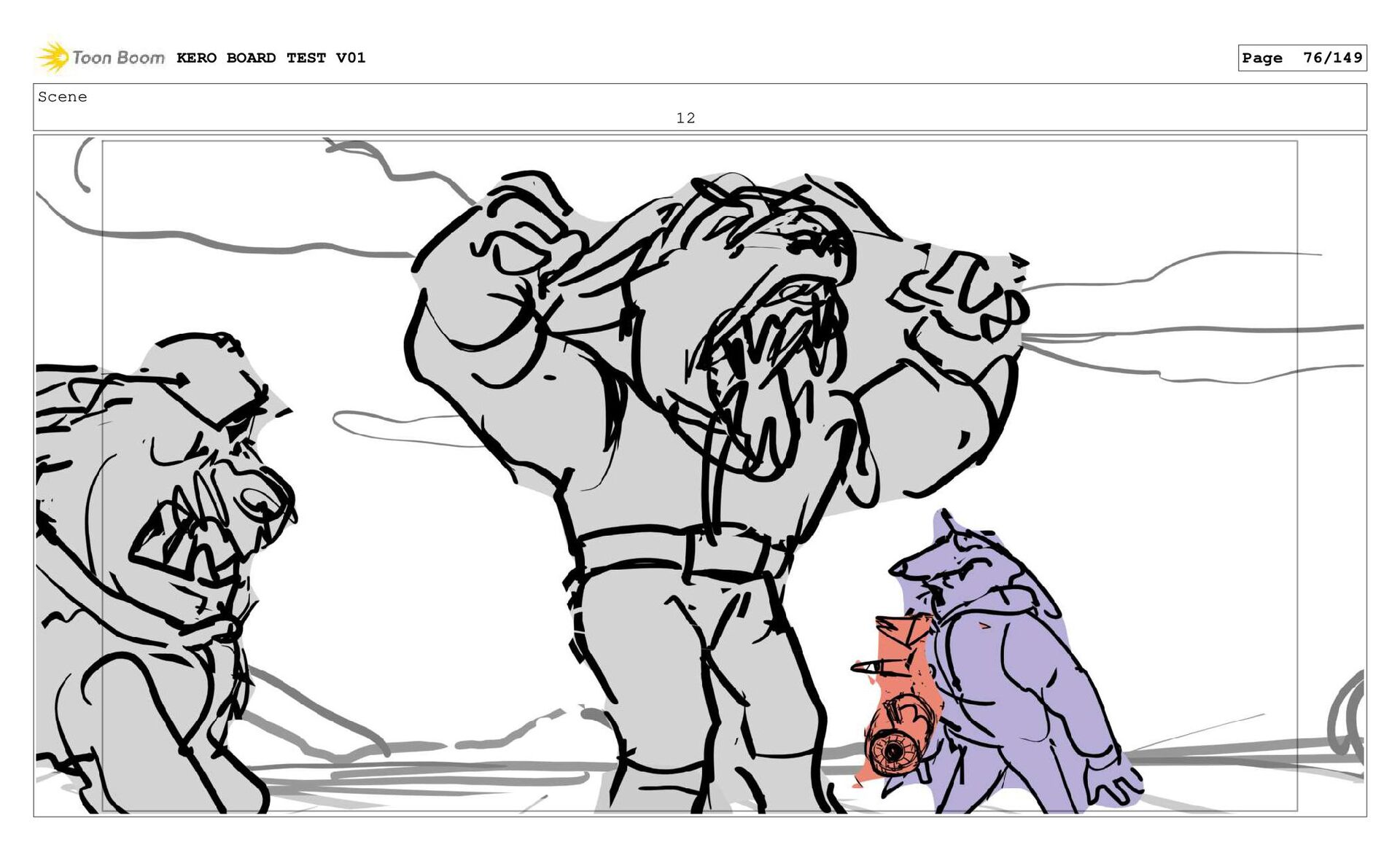Screen dimensions: 1400x850
Task: Select the KERO BOARD TEST V01 title
Action: 271,58
